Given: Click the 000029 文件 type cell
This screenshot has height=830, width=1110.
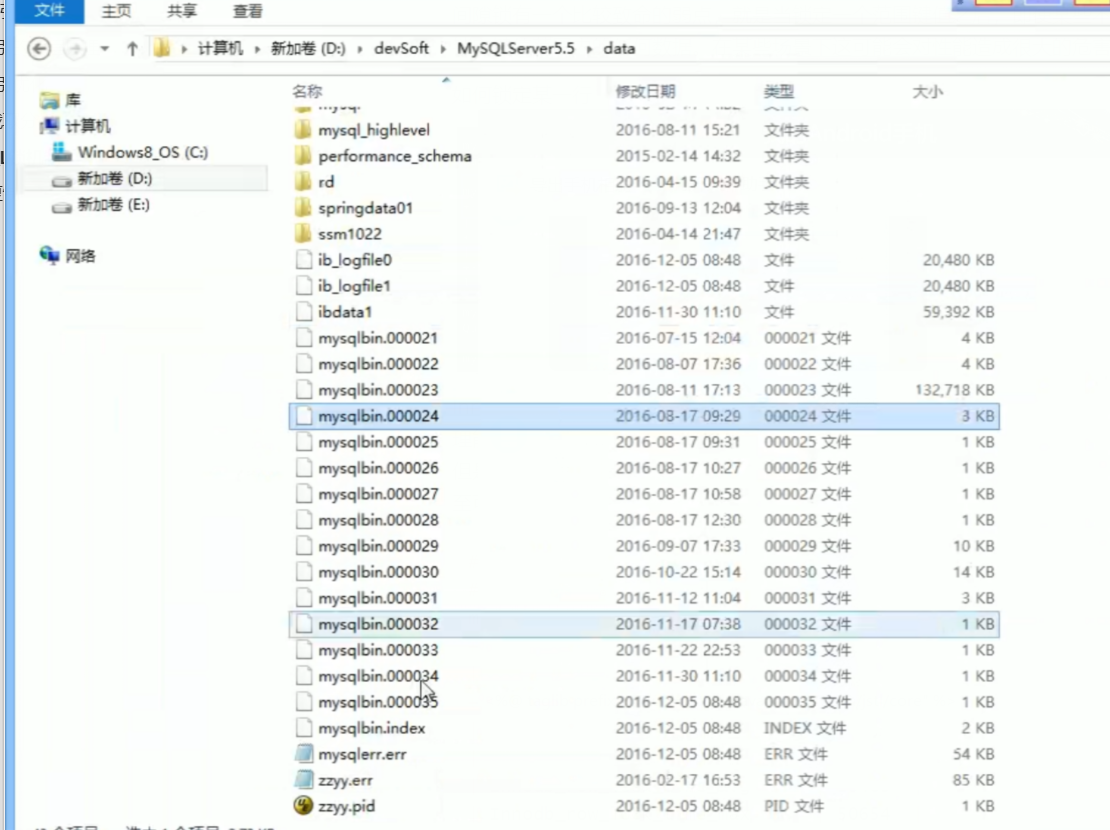Looking at the screenshot, I should (807, 546).
